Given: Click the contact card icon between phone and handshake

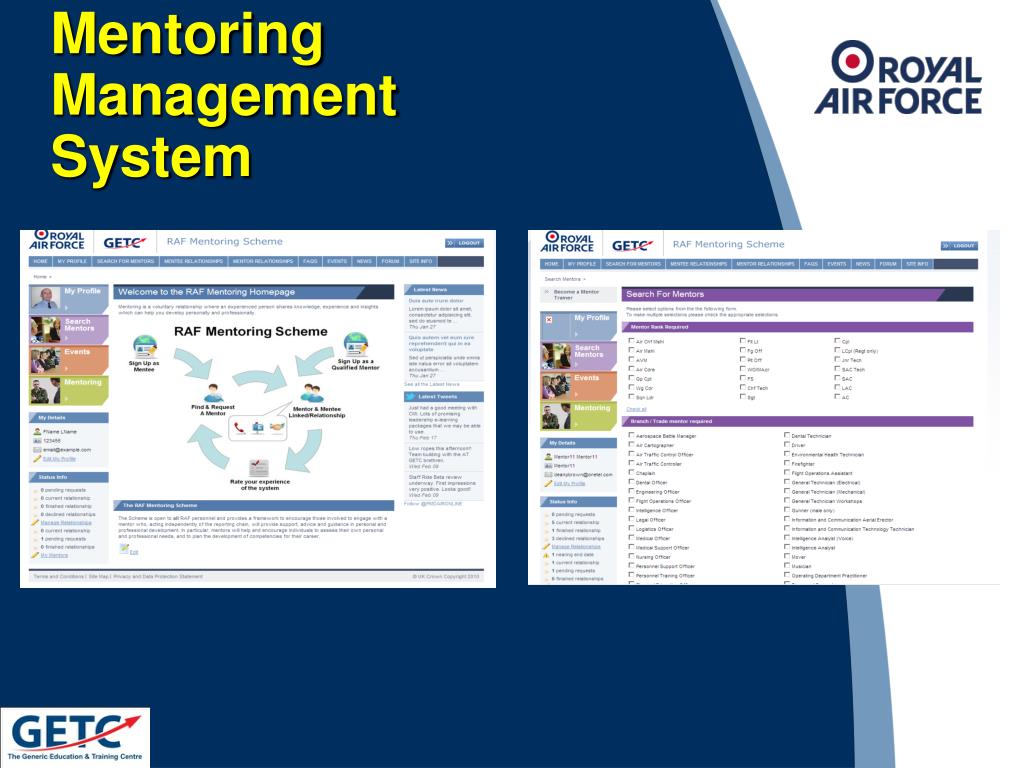Looking at the screenshot, I should pyautogui.click(x=258, y=428).
